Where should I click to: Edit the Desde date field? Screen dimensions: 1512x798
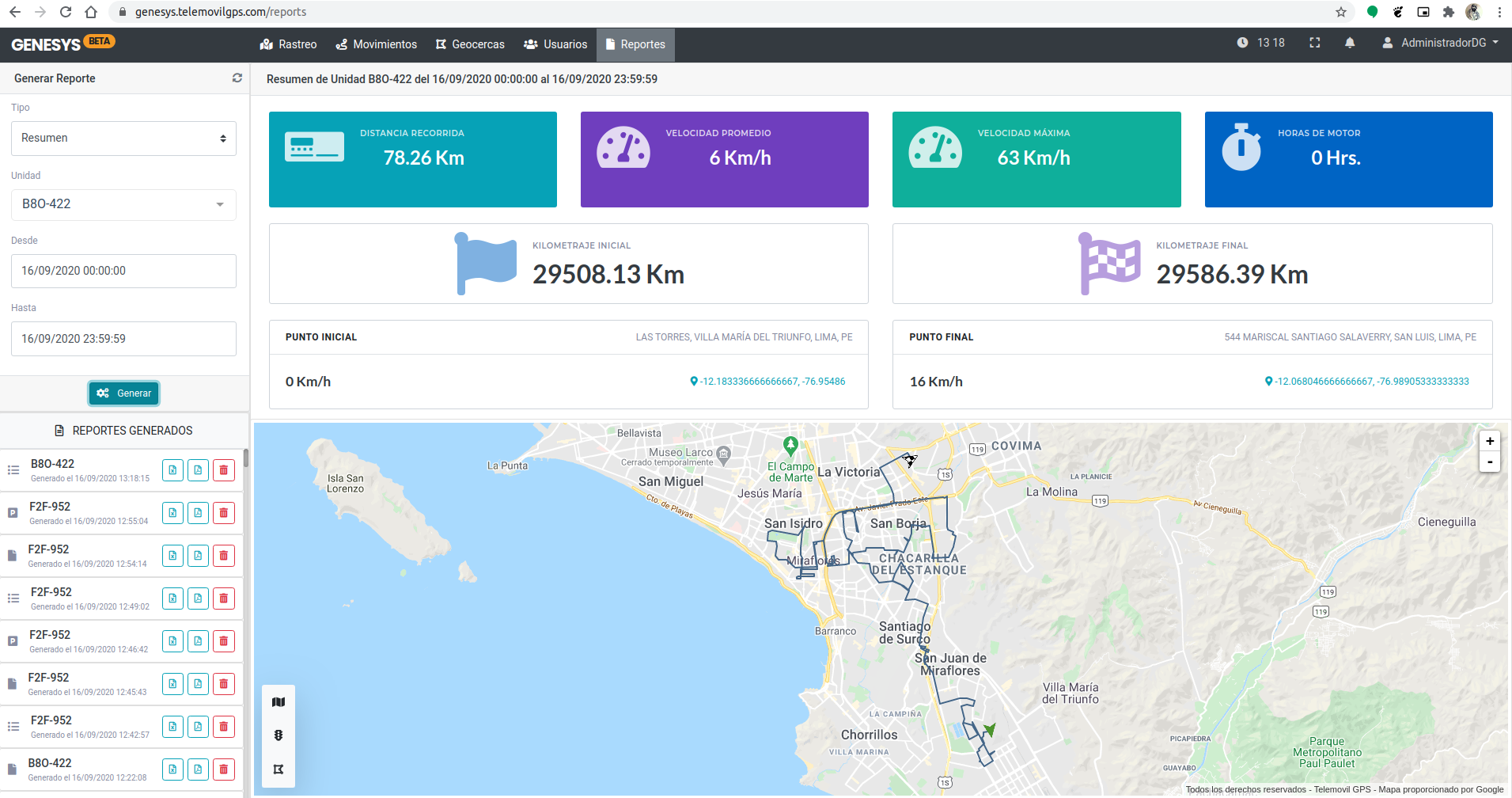click(123, 271)
